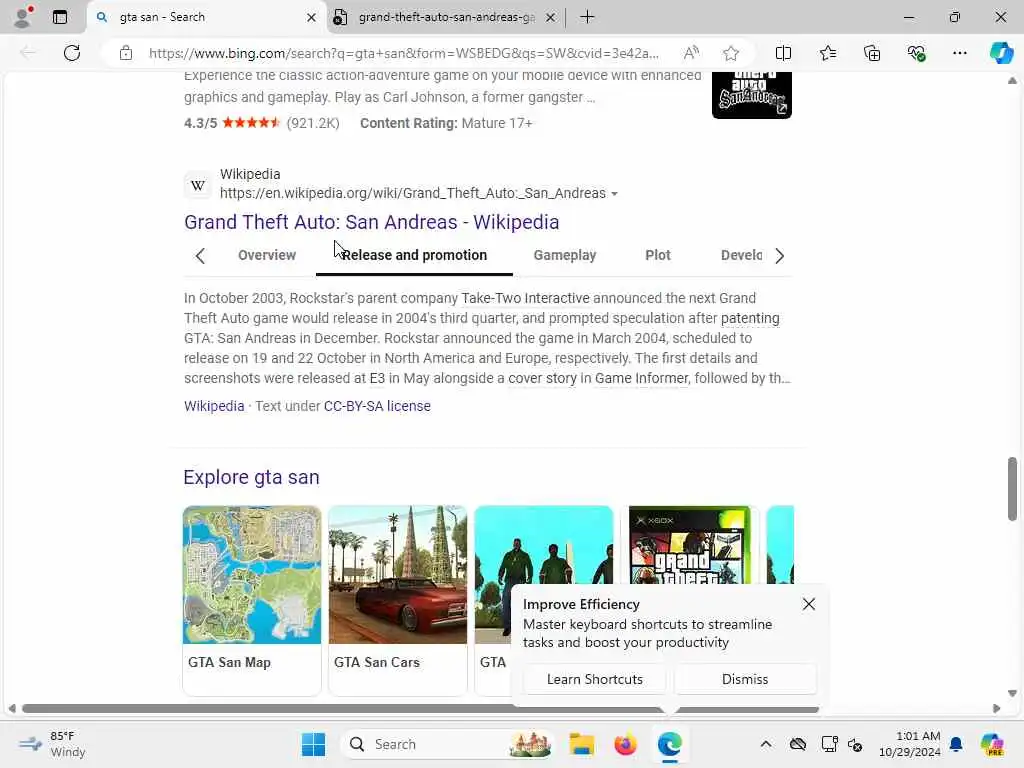Click the taskbar Search box
The image size is (1024, 768).
(447, 744)
